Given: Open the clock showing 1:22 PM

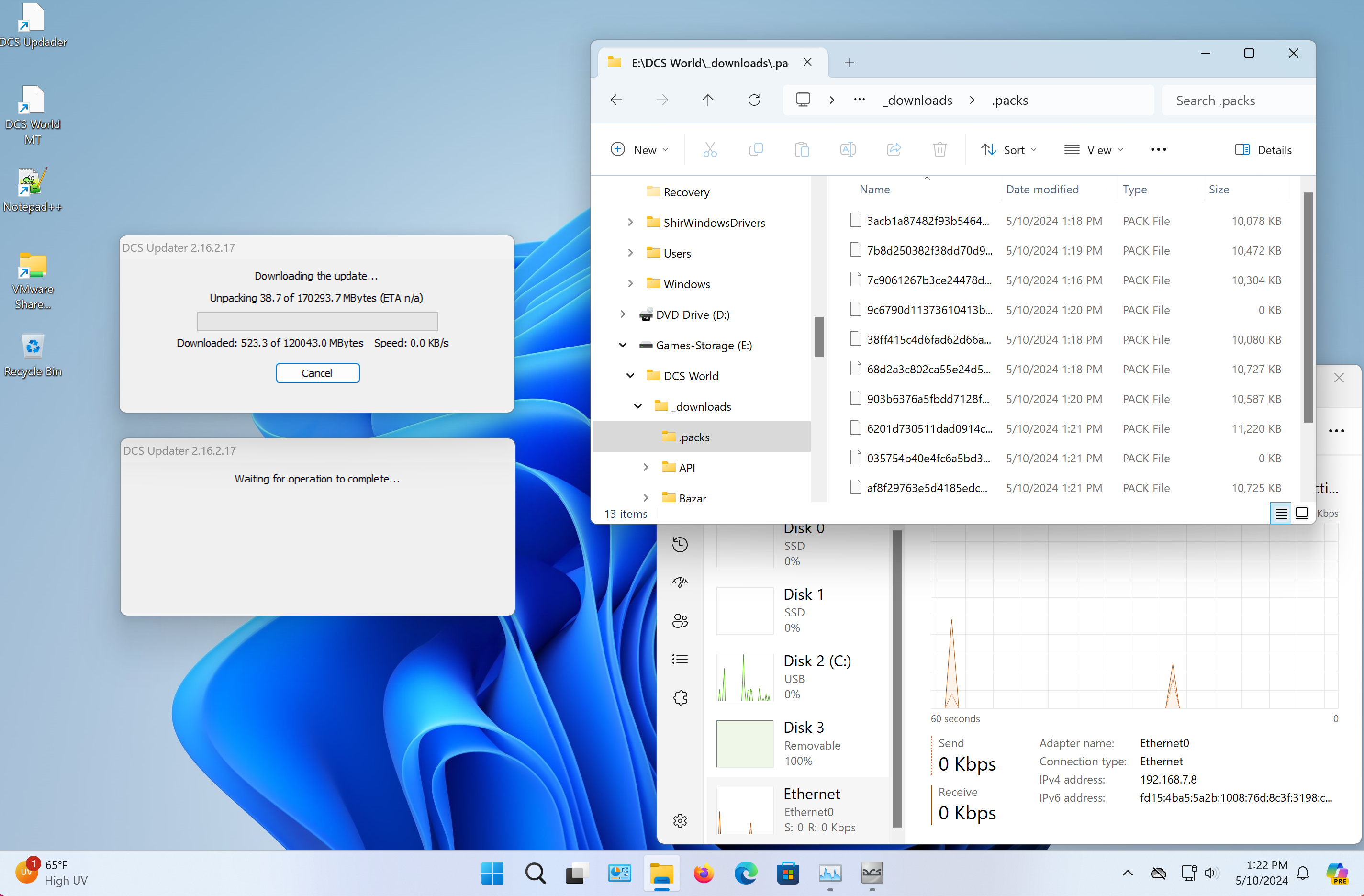Looking at the screenshot, I should point(1262,873).
